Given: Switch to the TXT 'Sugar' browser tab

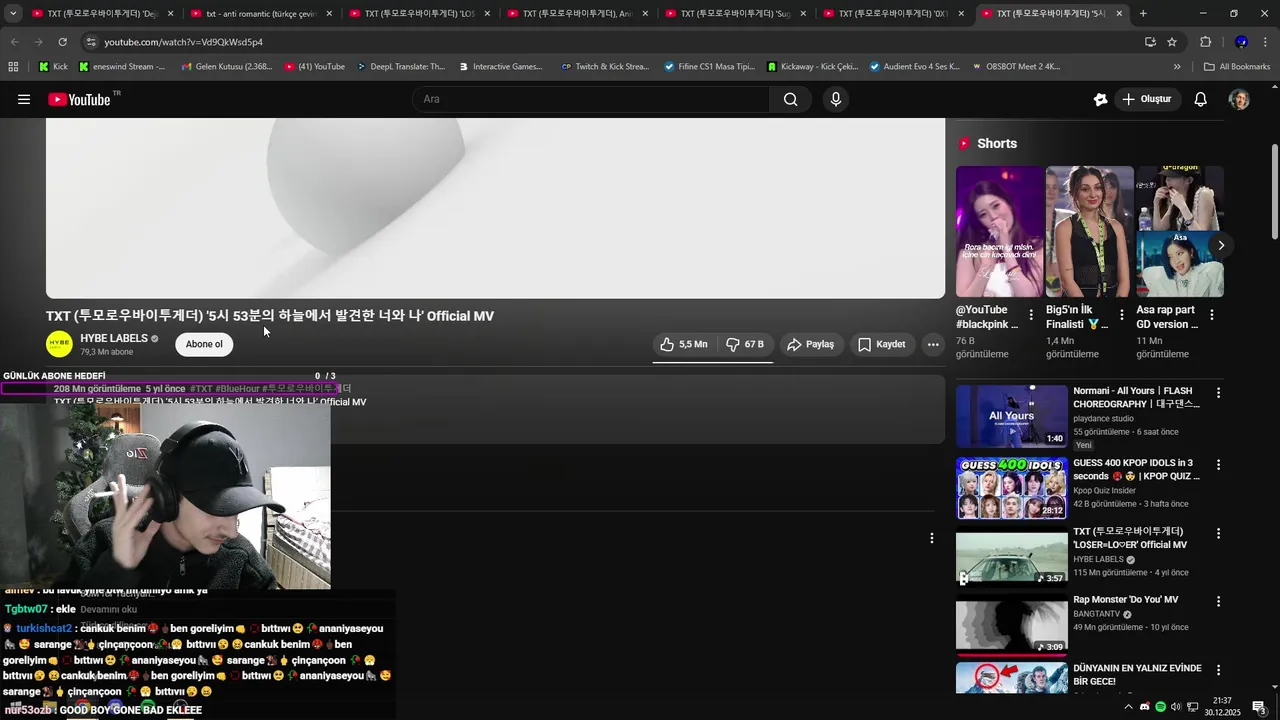Looking at the screenshot, I should tap(735, 14).
